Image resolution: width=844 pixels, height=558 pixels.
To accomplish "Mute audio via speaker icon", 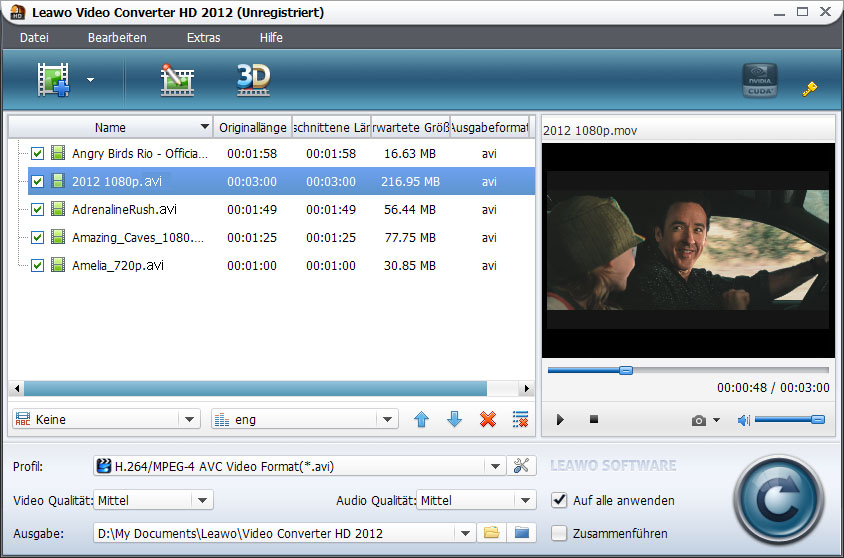I will (744, 420).
